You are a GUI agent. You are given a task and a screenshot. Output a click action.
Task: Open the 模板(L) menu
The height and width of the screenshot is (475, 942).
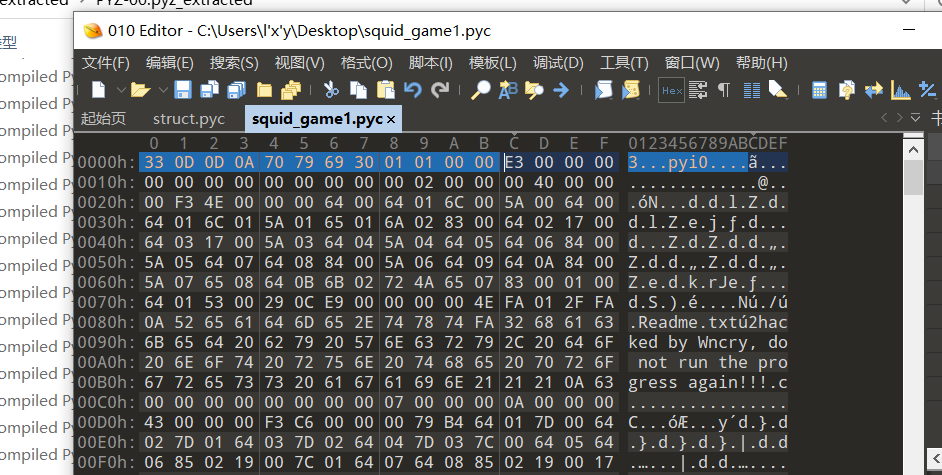point(493,63)
